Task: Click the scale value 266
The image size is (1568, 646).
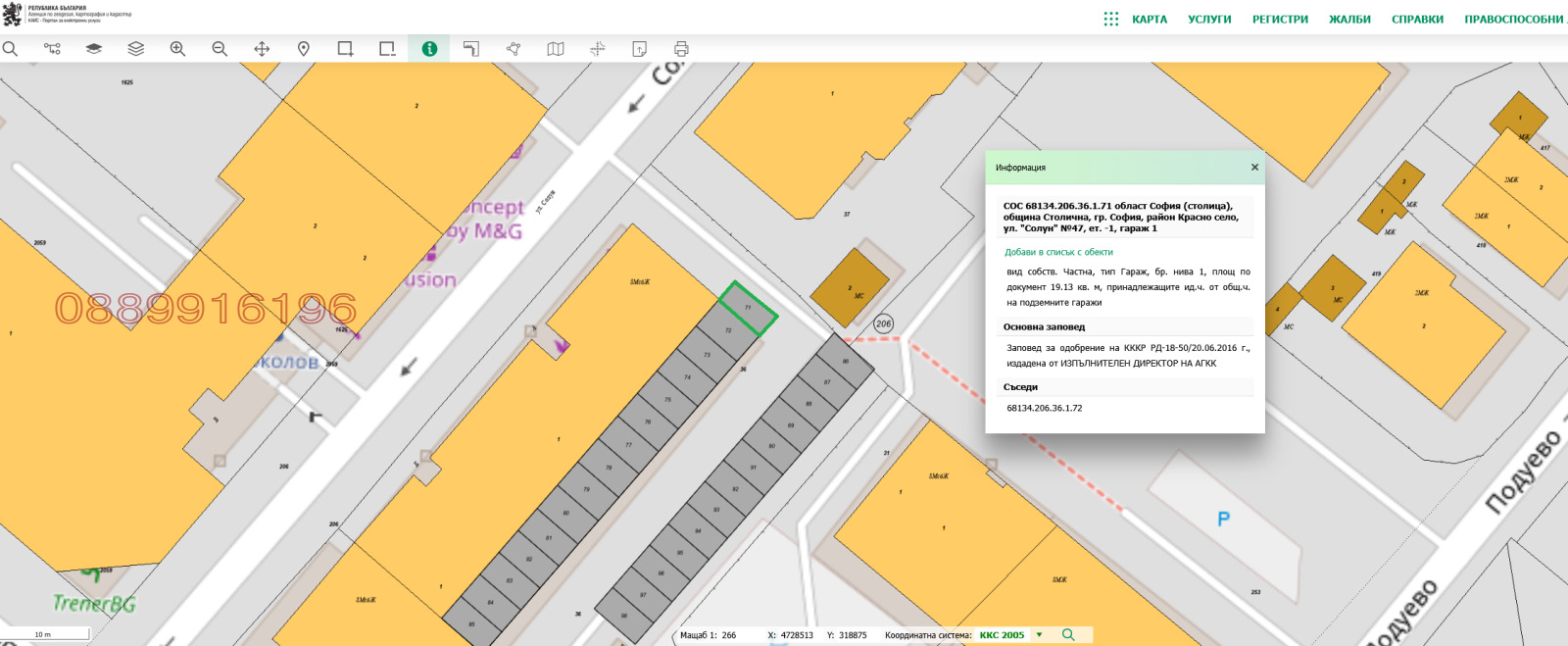Action: pyautogui.click(x=728, y=635)
